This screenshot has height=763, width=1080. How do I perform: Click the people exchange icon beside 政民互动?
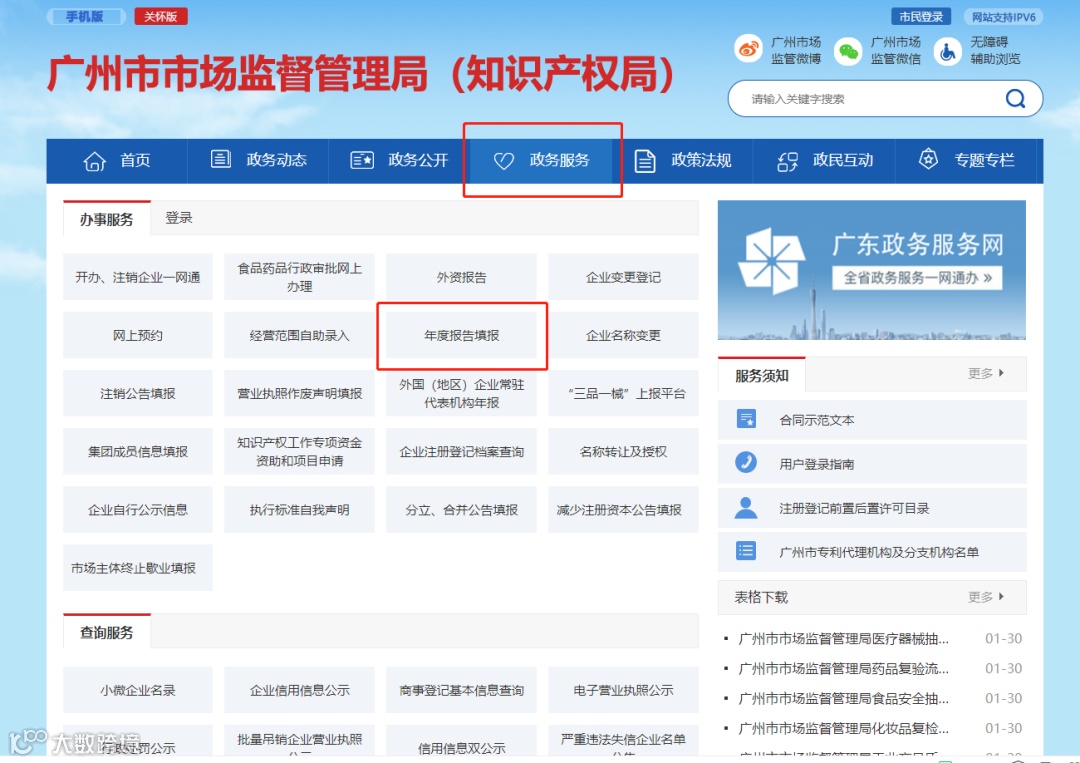click(787, 161)
